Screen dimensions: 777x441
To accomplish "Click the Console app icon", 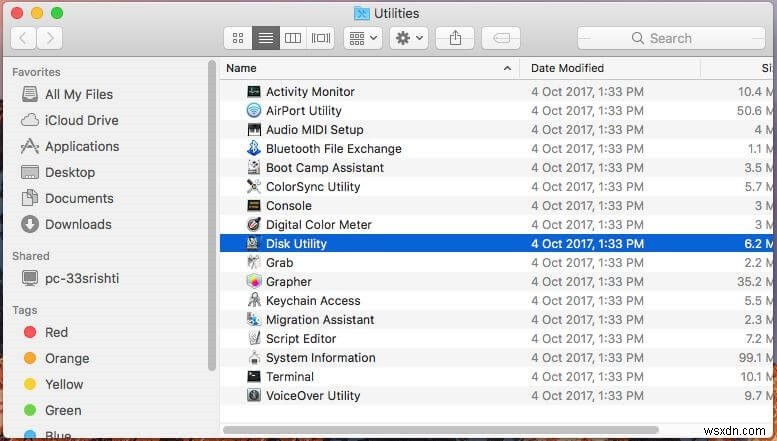I will [x=254, y=206].
